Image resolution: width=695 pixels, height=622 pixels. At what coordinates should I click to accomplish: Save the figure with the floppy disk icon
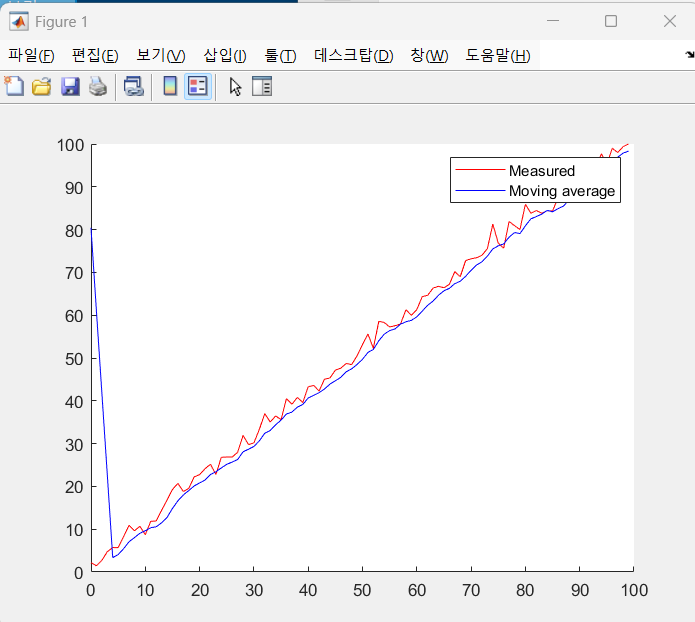point(70,86)
